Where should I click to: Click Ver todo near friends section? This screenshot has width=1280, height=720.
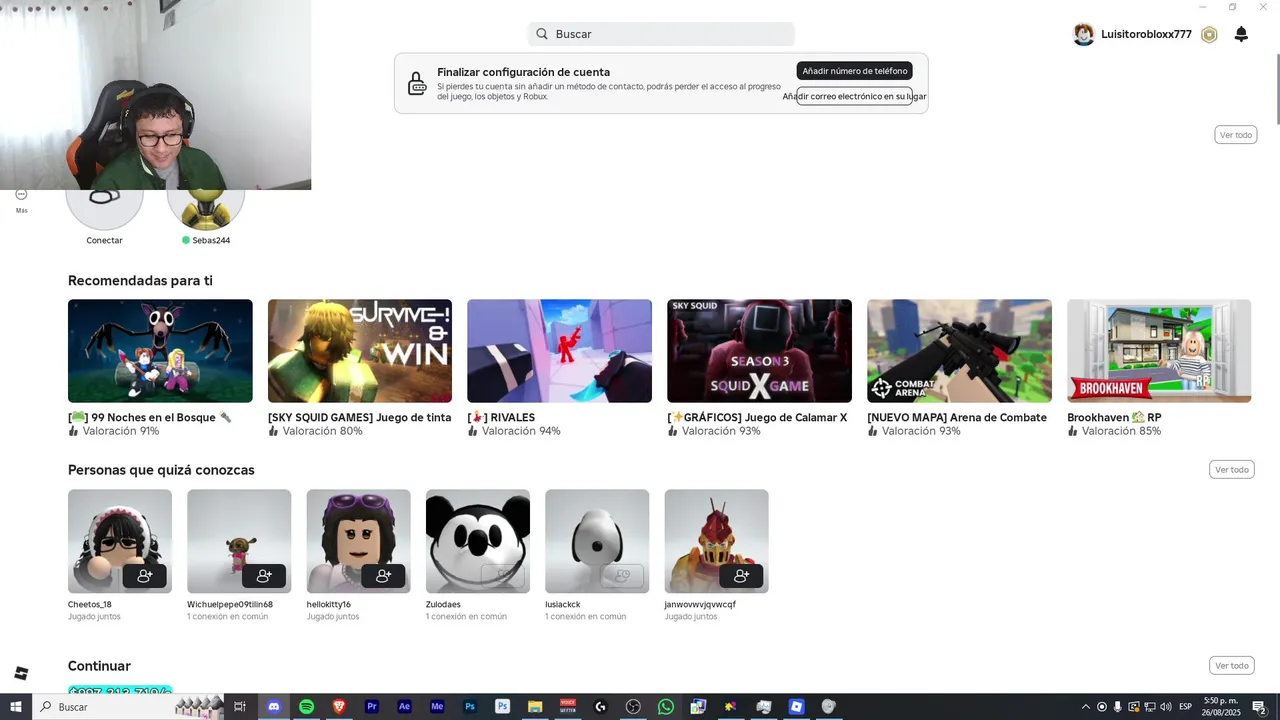(1235, 135)
